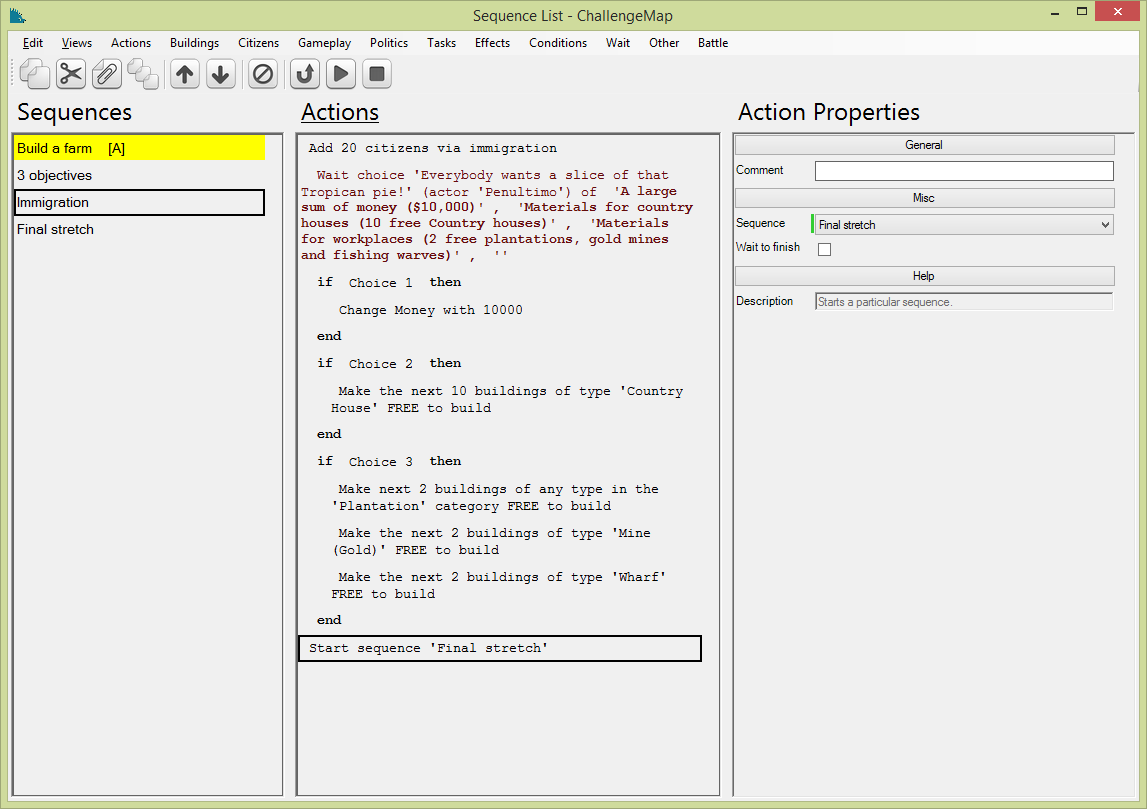This screenshot has width=1147, height=809.
Task: Click the Duplicate toolbar icon
Action: [143, 74]
